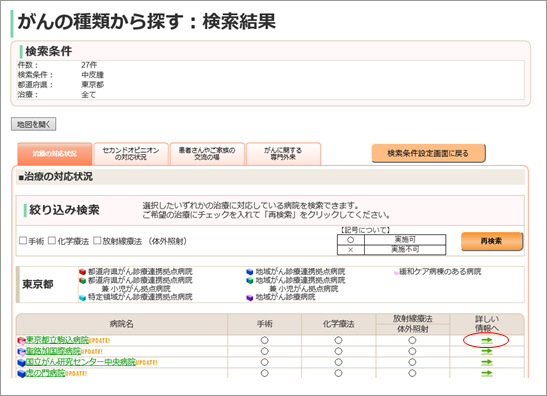
Task: Click 手術 circle mark for 東京都立駒込病院
Action: tap(265, 340)
